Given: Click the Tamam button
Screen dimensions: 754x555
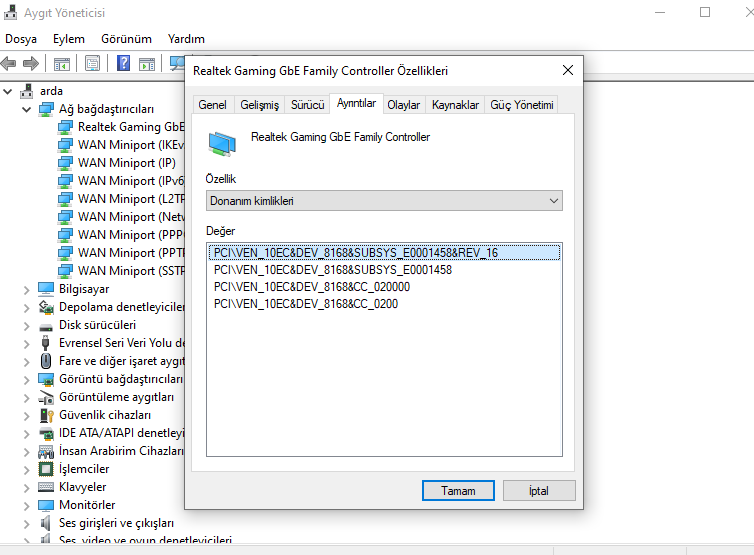Looking at the screenshot, I should coord(458,491).
